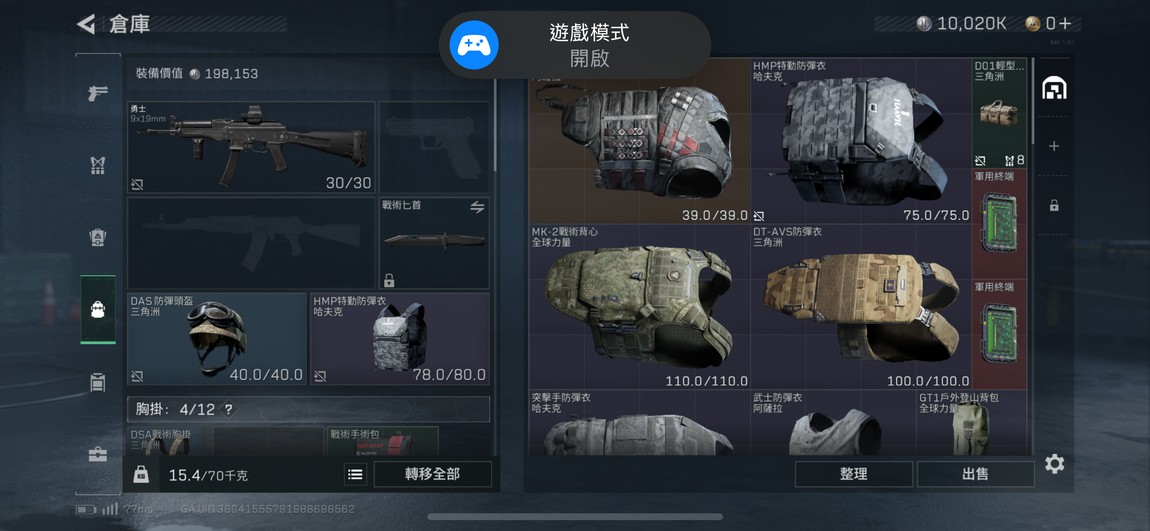Select the DT-AVS防彈衣 armor item
The height and width of the screenshot is (531, 1150).
click(861, 307)
